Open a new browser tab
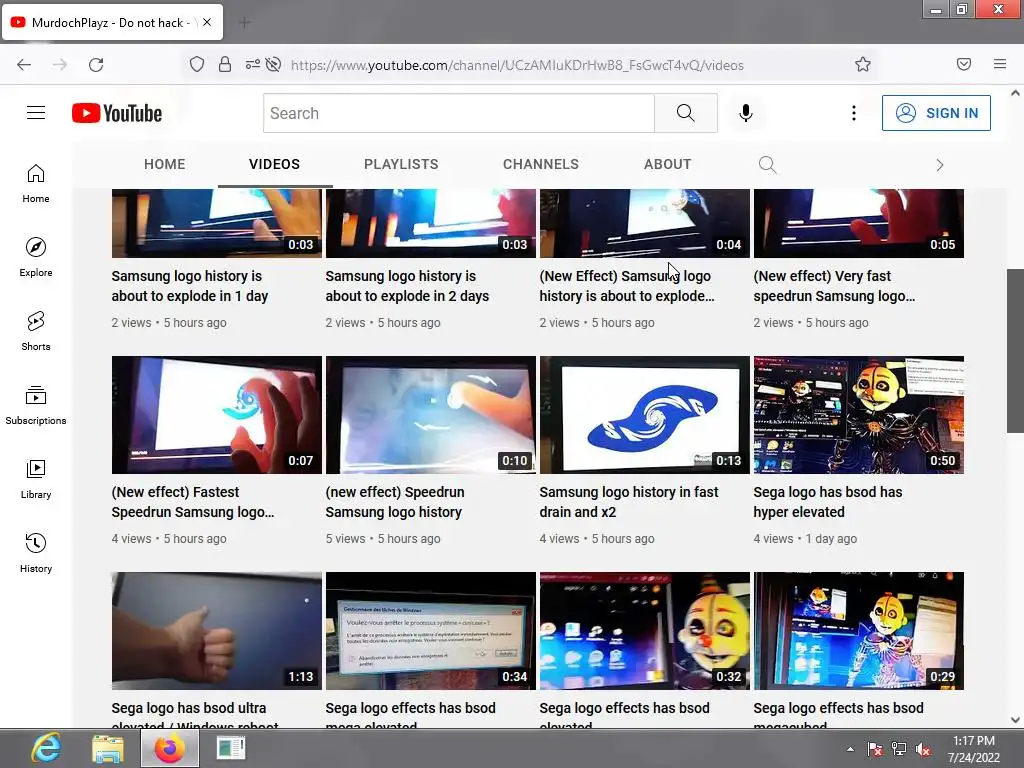This screenshot has height=768, width=1024. tap(245, 23)
